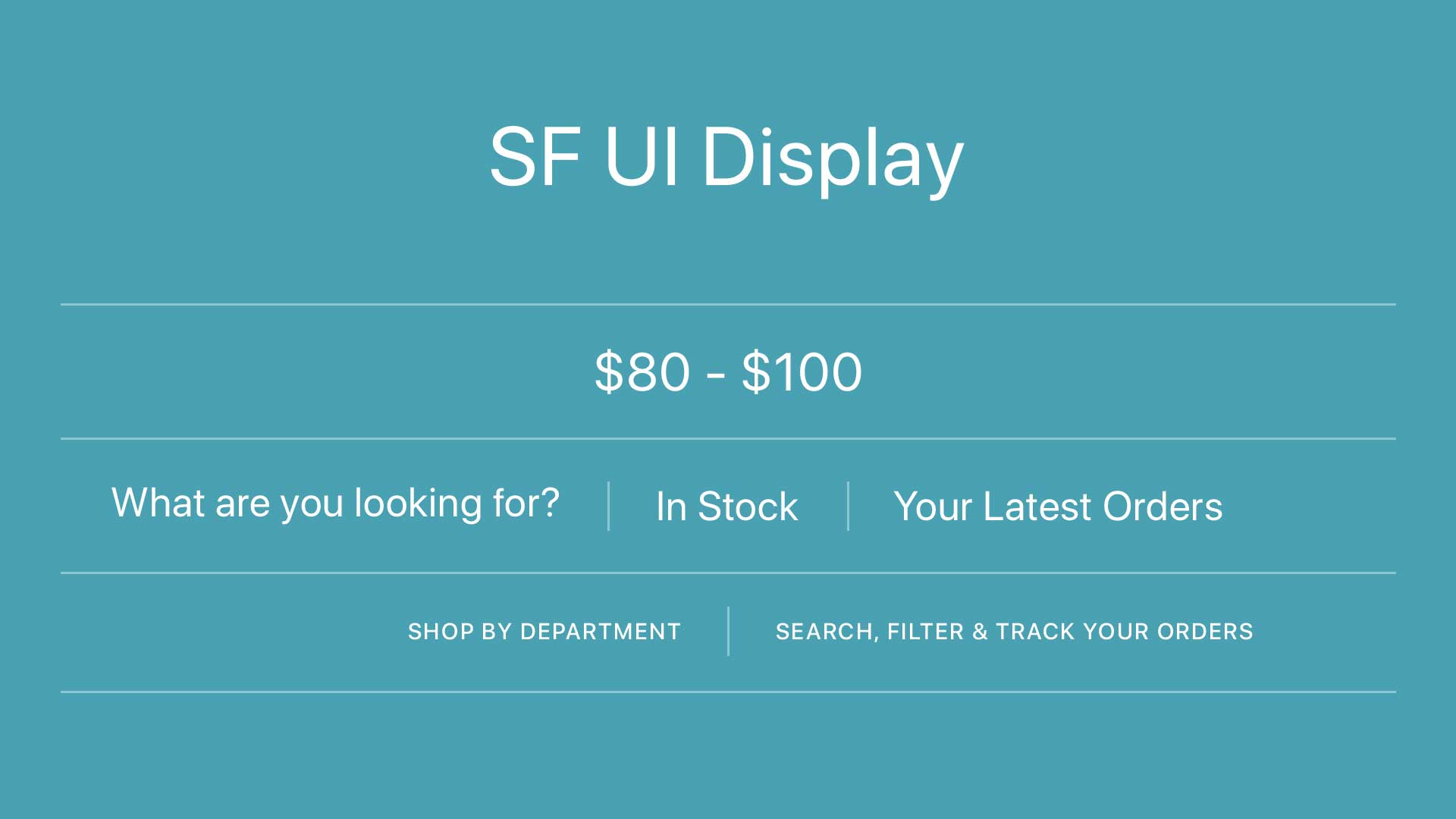This screenshot has width=1456, height=819.
Task: Click the horizontal line under the heading
Action: (728, 304)
